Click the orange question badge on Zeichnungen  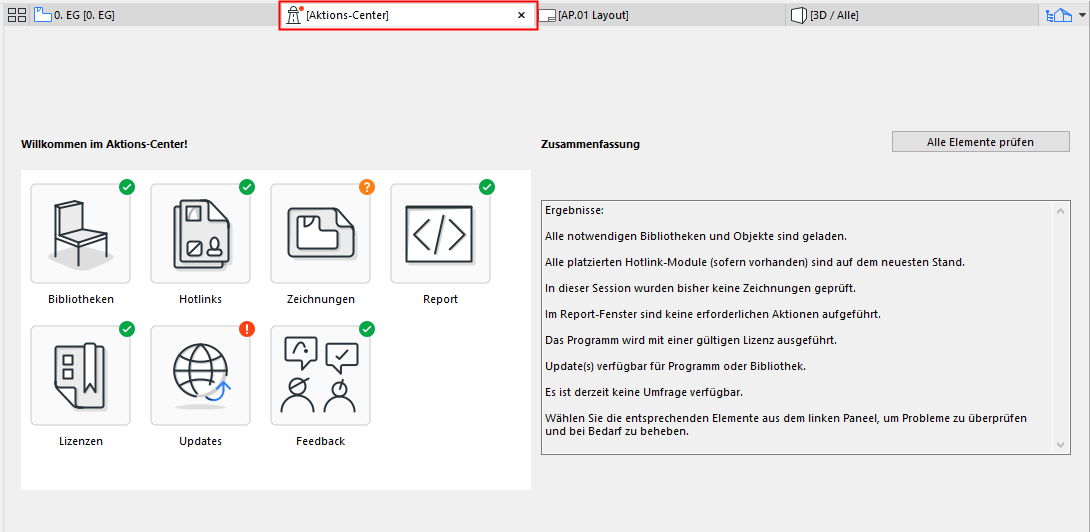367,186
